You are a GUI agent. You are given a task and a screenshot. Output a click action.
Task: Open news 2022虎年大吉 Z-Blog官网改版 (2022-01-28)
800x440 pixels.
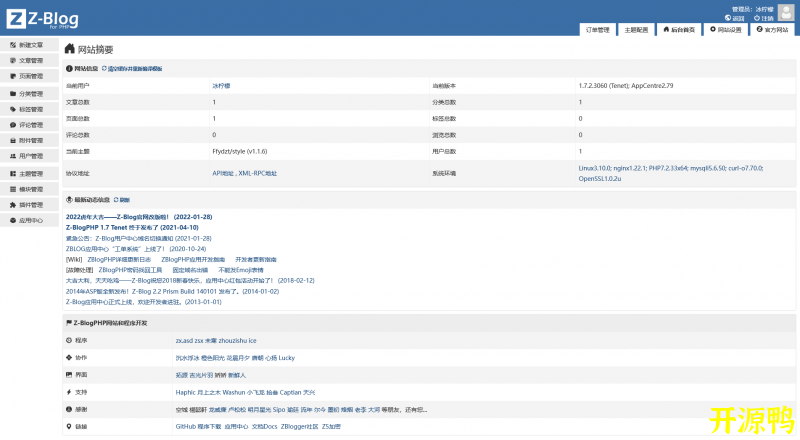(x=139, y=217)
